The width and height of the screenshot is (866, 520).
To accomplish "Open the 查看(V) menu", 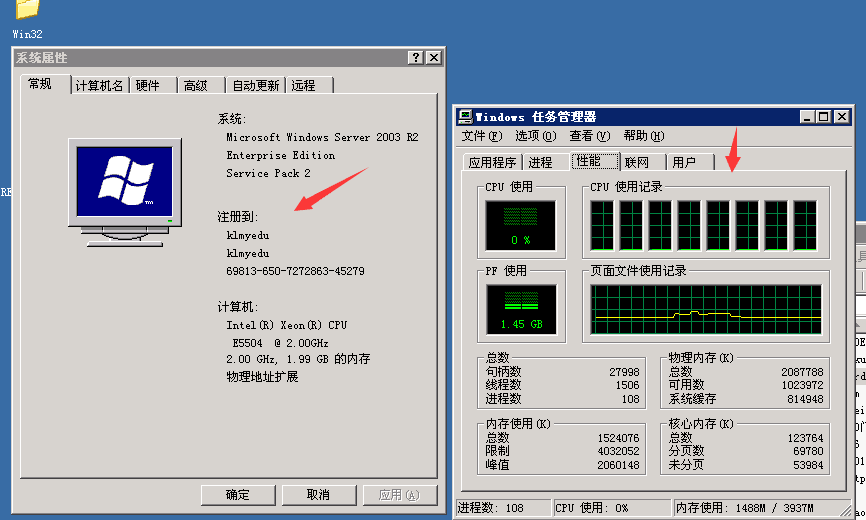I will (589, 136).
